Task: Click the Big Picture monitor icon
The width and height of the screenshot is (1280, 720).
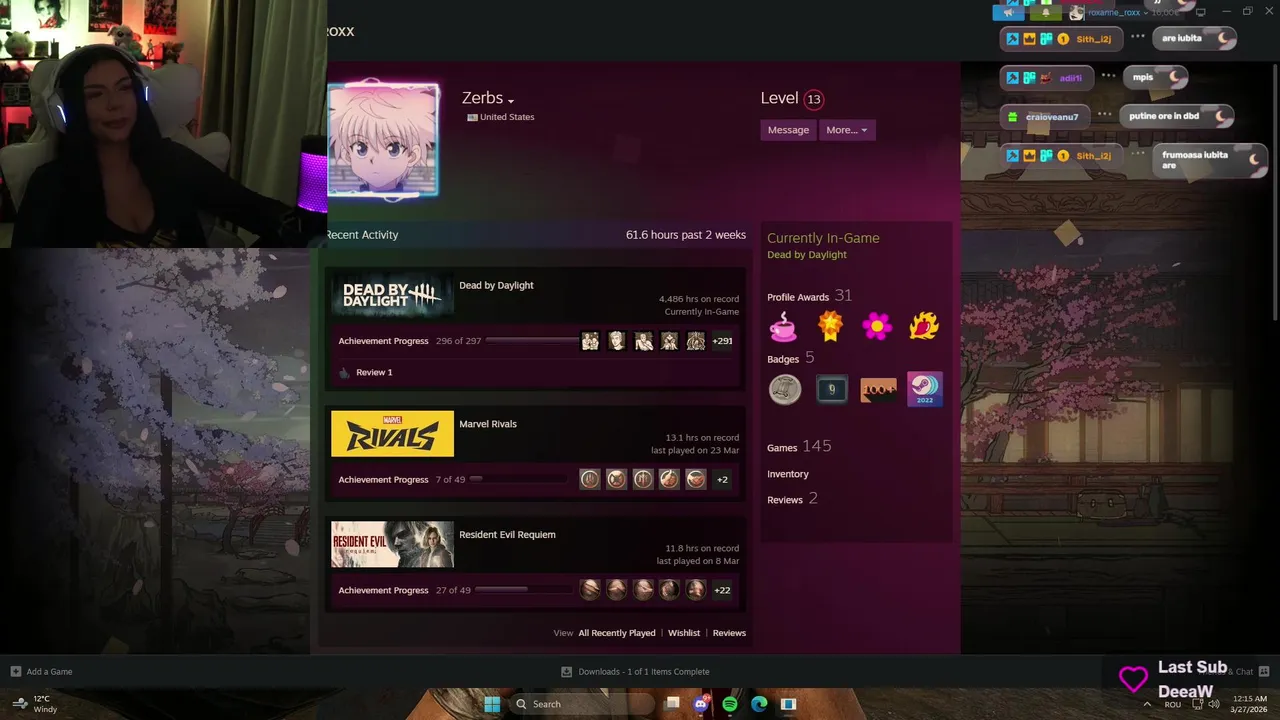Action: click(x=1200, y=12)
